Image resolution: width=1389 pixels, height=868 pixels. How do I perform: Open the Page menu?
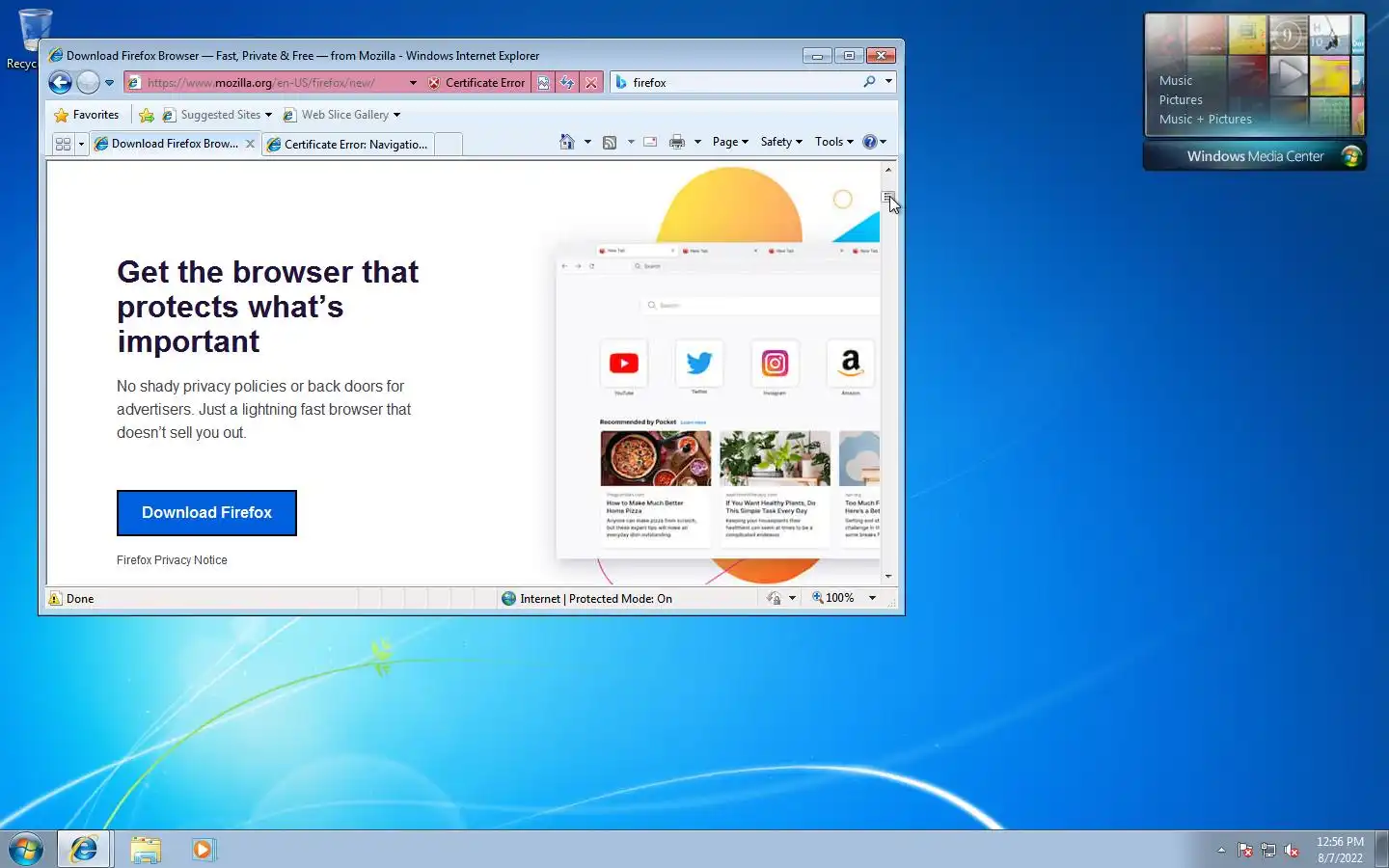click(x=730, y=142)
